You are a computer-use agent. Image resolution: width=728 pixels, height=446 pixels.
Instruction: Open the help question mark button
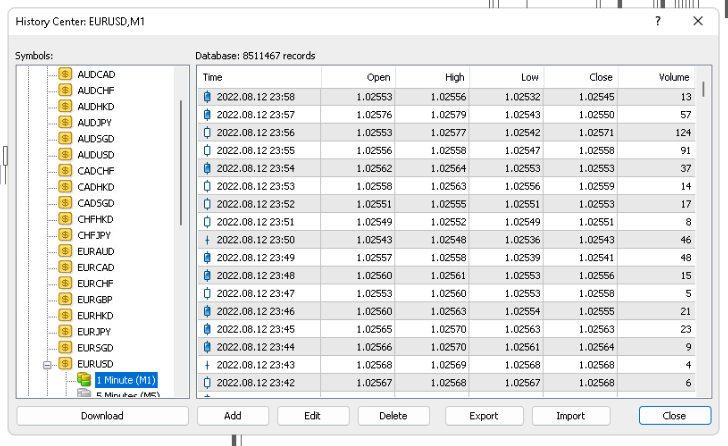click(x=657, y=20)
